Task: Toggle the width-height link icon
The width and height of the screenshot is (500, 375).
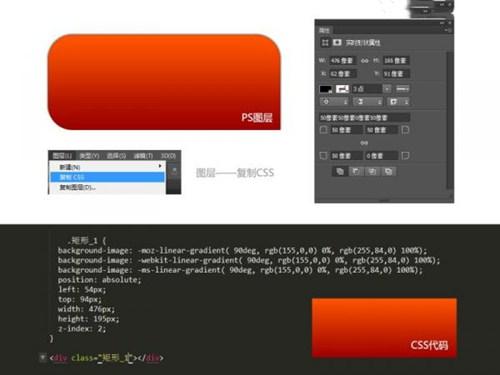Action: pyautogui.click(x=365, y=61)
